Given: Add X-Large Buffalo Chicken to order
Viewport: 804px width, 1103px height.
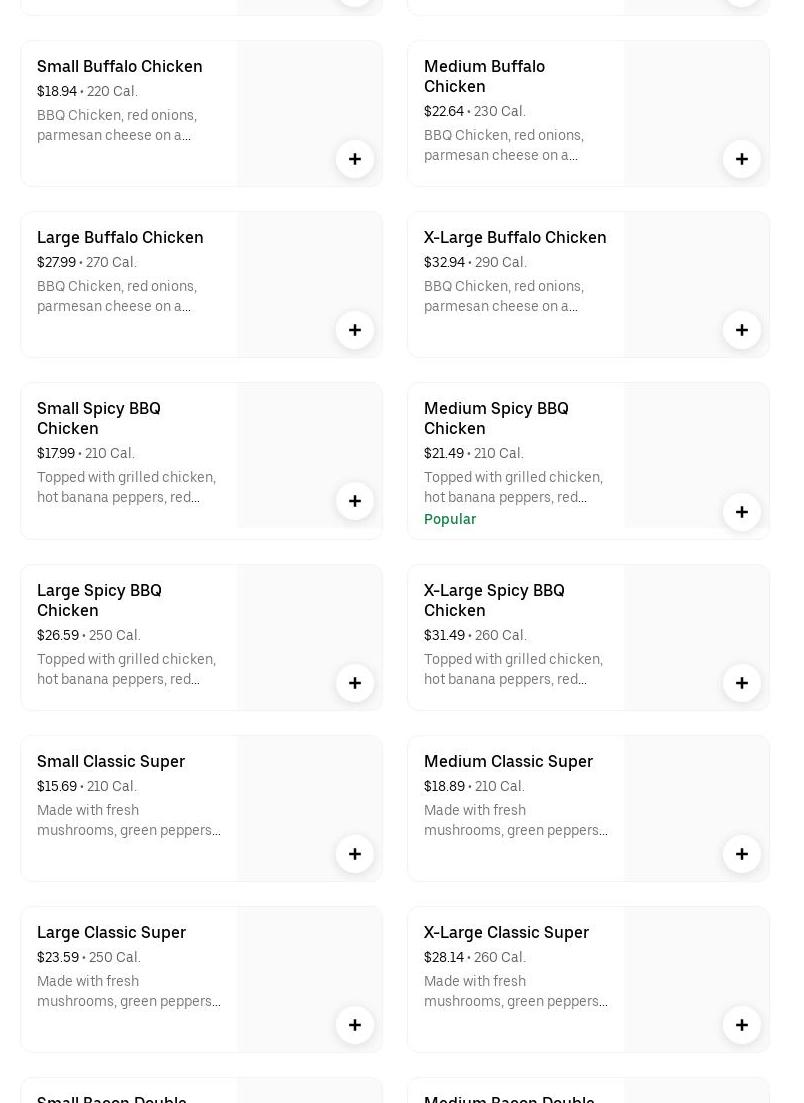Looking at the screenshot, I should pos(742,330).
